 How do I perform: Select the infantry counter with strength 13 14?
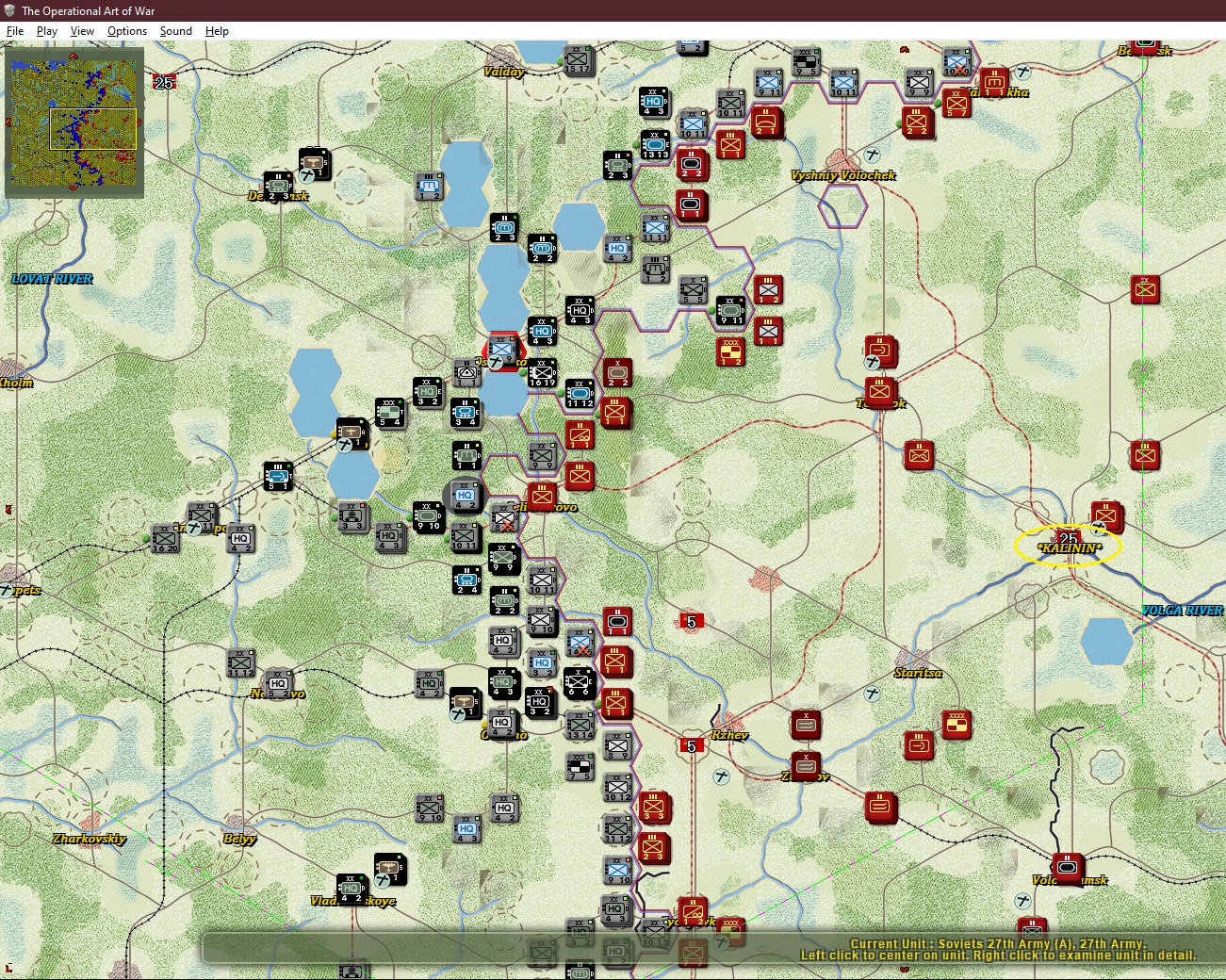[580, 725]
